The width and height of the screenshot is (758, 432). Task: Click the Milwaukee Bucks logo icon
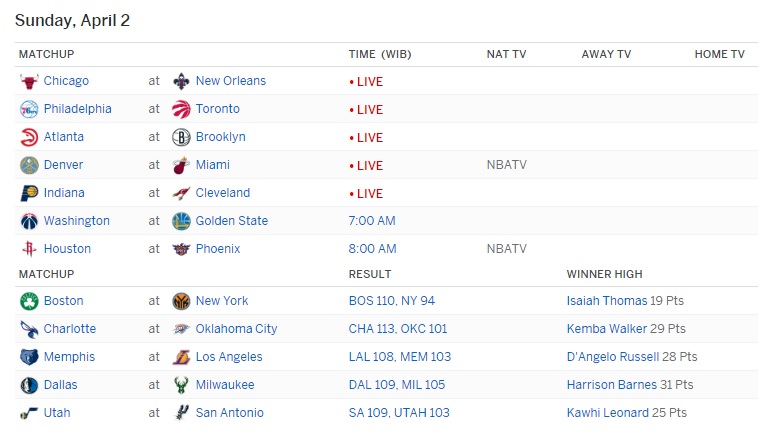click(181, 385)
